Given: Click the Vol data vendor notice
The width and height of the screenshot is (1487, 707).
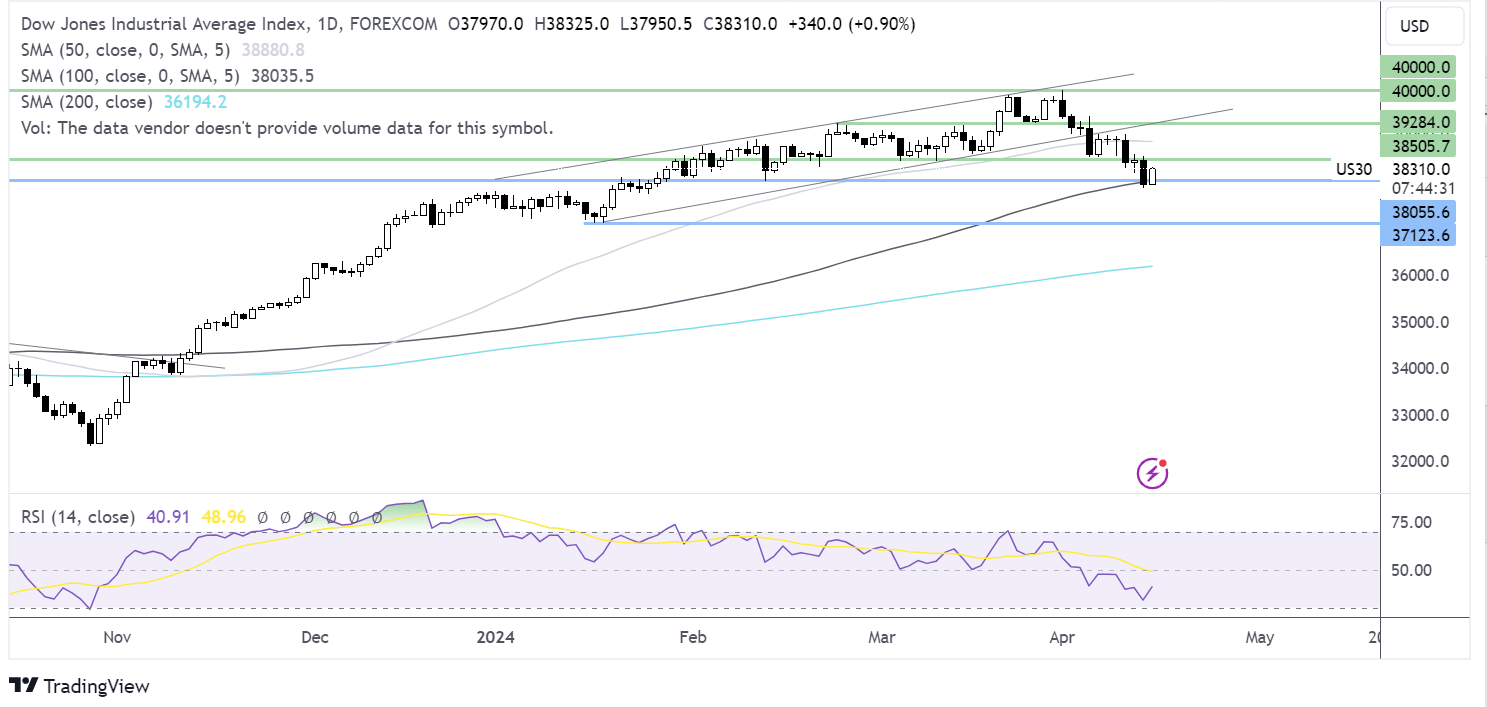Looking at the screenshot, I should point(287,127).
